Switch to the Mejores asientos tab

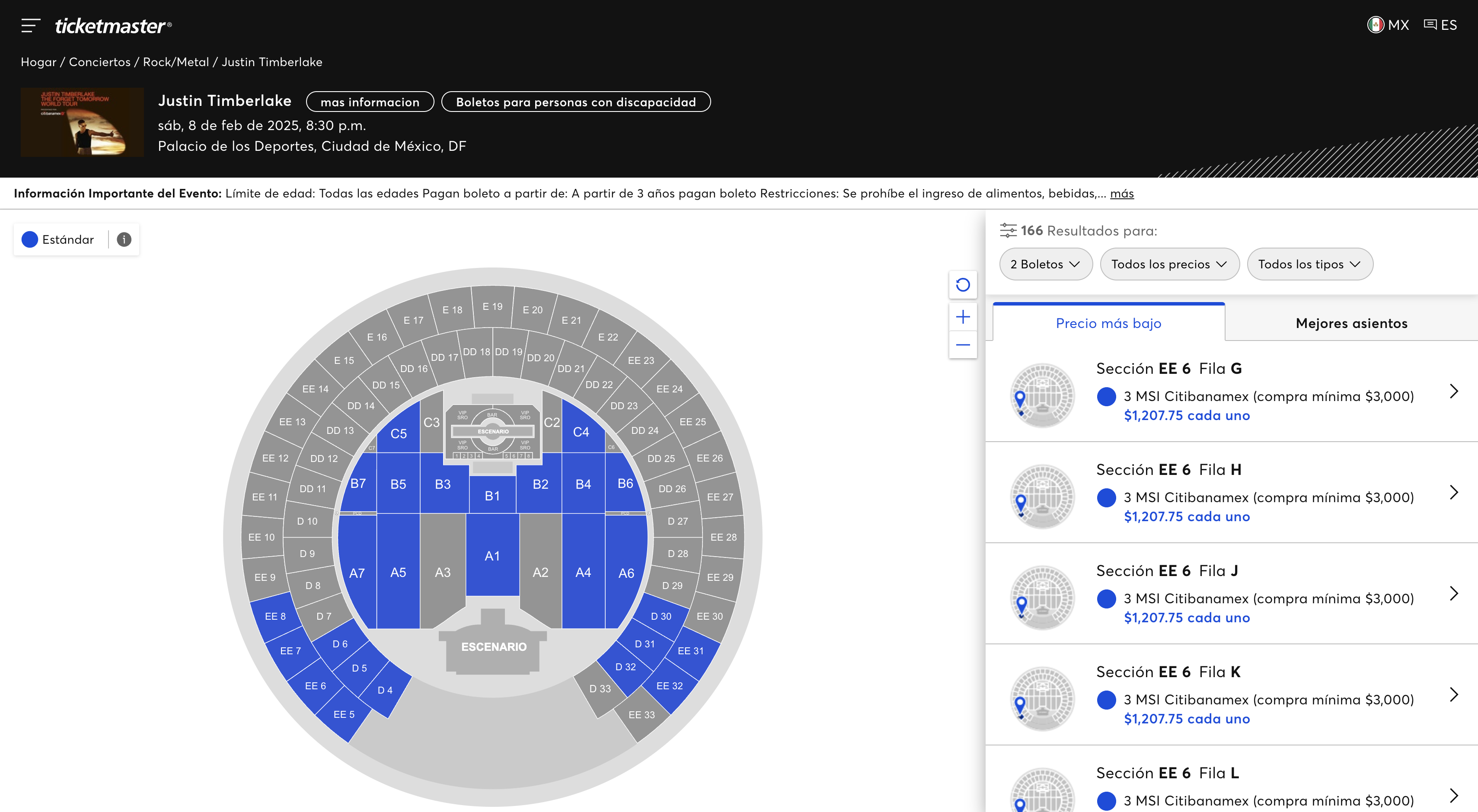tap(1351, 323)
